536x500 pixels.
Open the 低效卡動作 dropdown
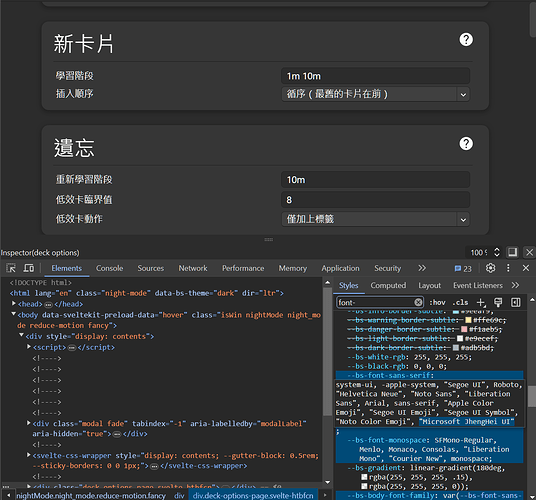coord(375,219)
